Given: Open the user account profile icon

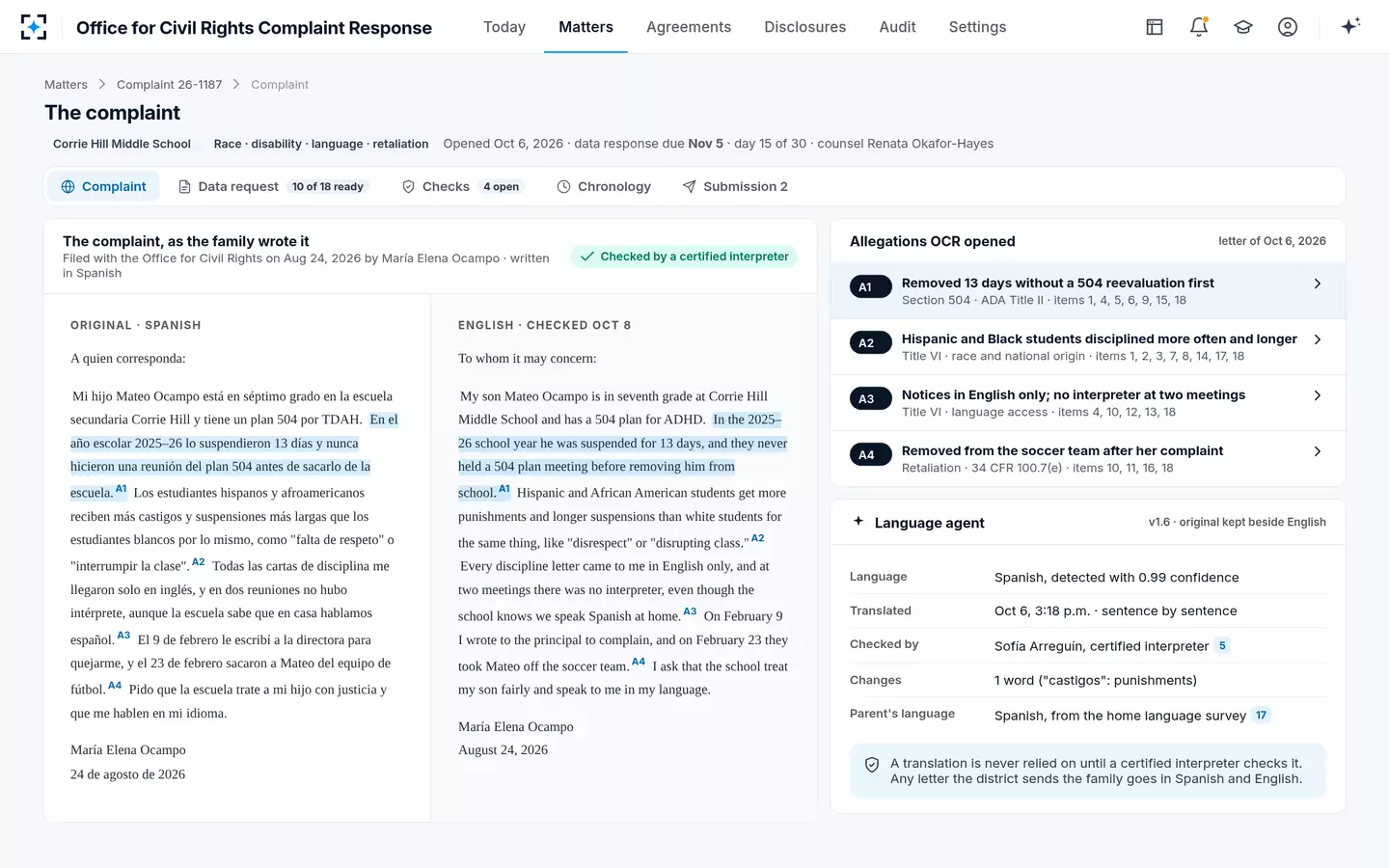Looking at the screenshot, I should [x=1288, y=27].
